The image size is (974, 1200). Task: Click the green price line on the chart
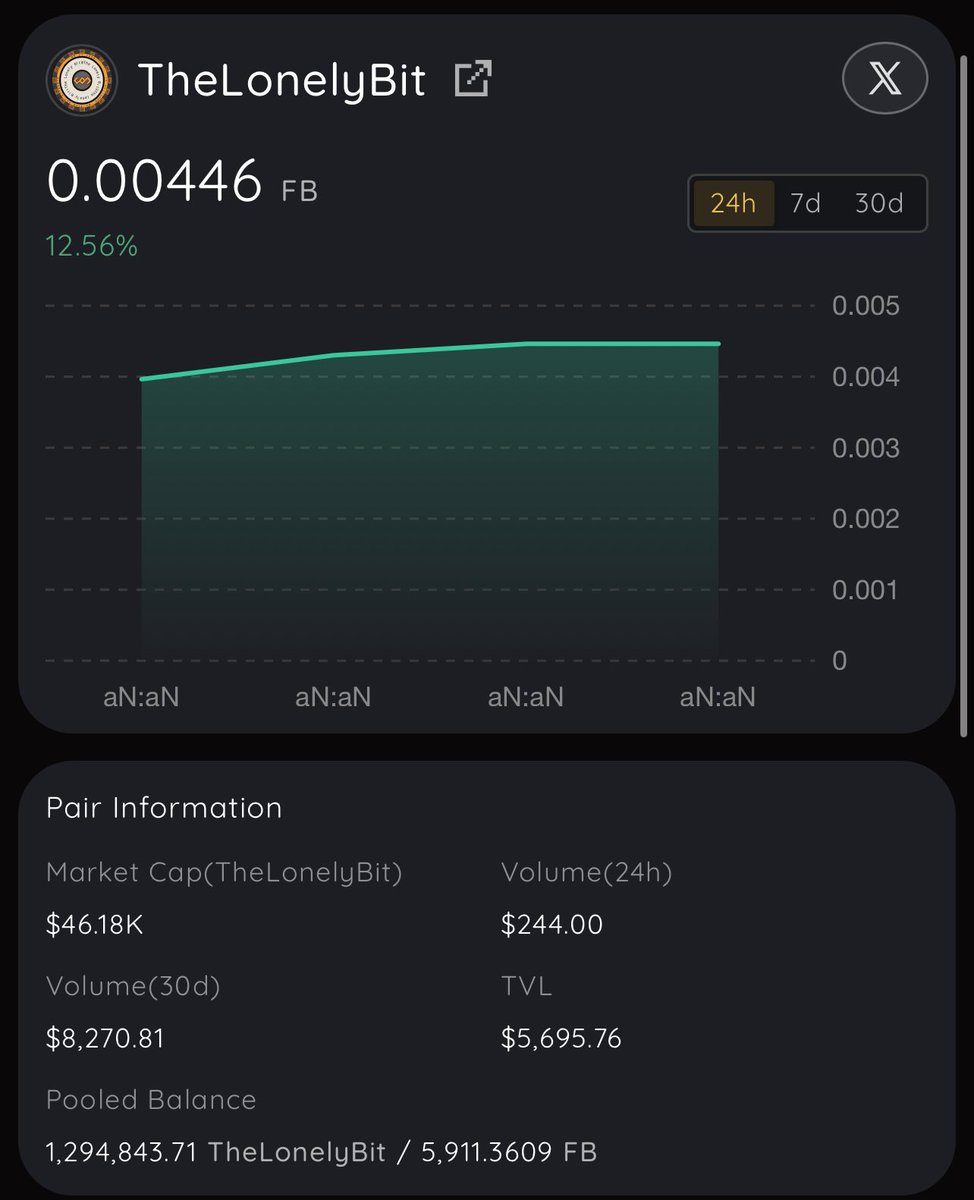click(430, 352)
